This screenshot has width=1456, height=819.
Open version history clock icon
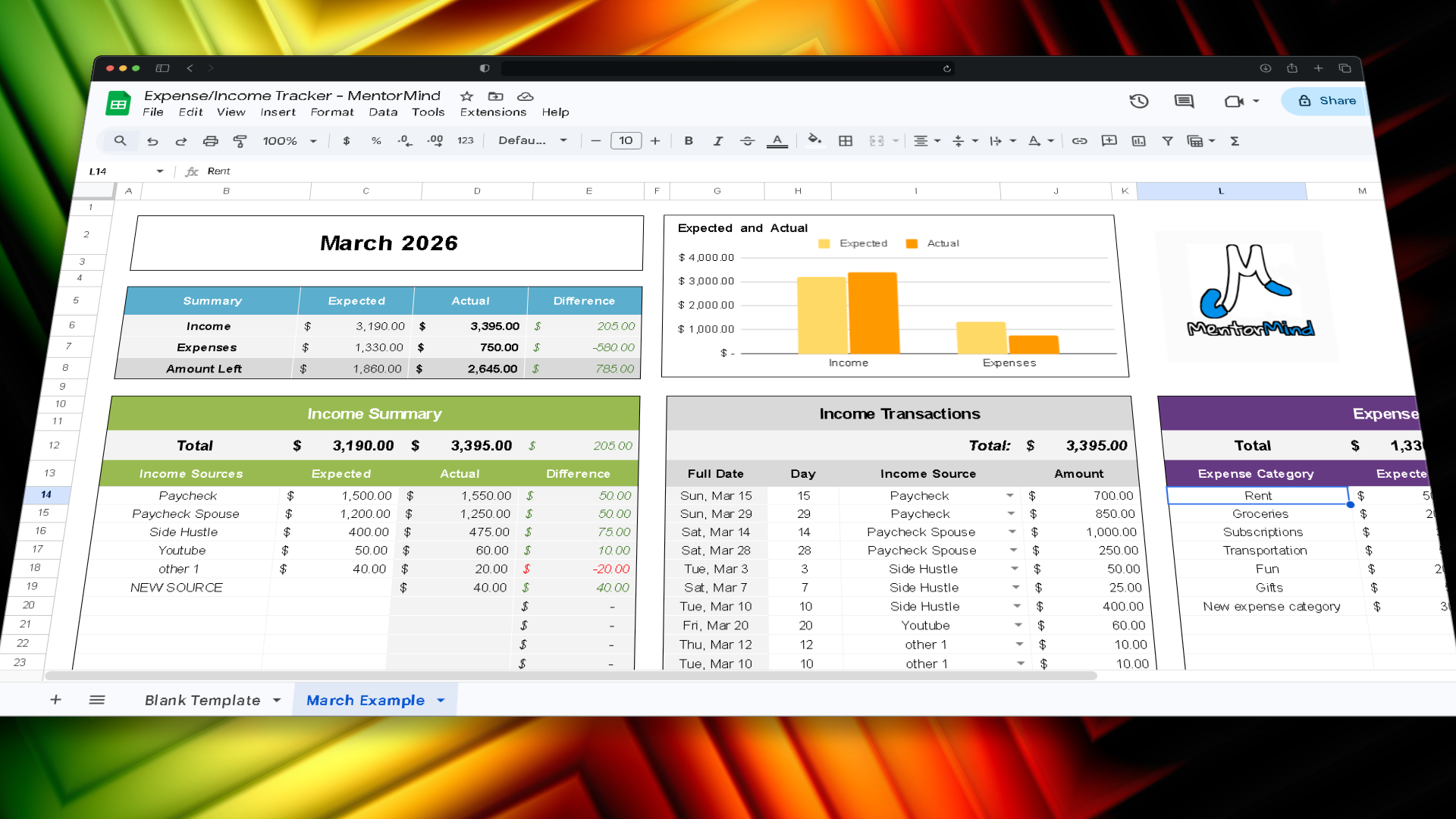tap(1139, 101)
